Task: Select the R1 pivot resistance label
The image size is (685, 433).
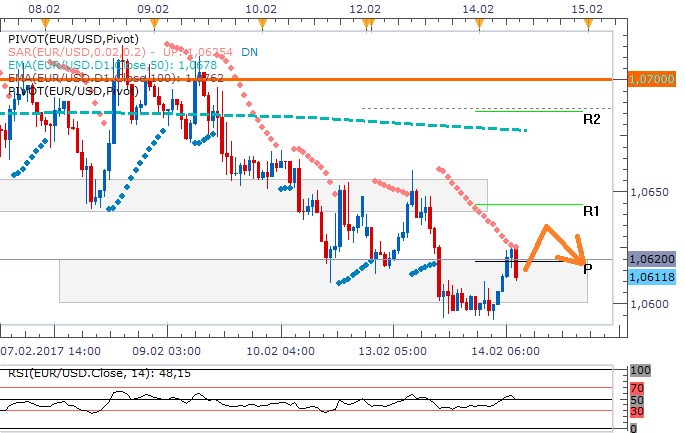Action: 592,212
